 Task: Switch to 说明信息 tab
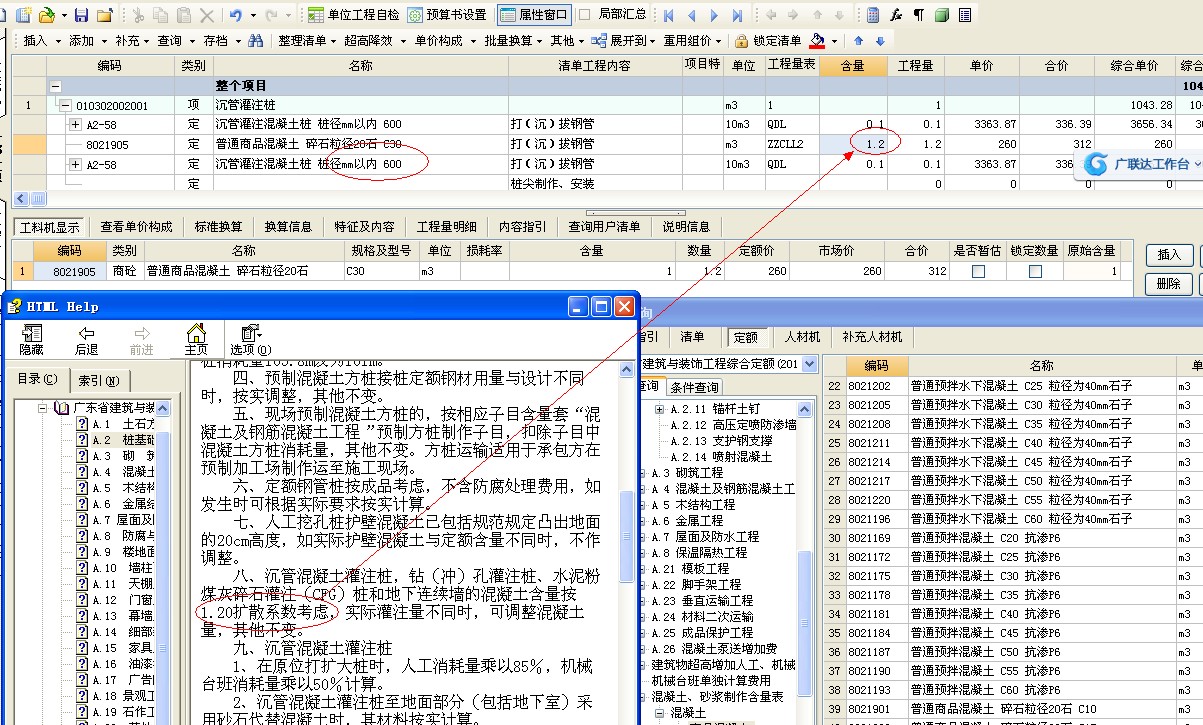(686, 227)
